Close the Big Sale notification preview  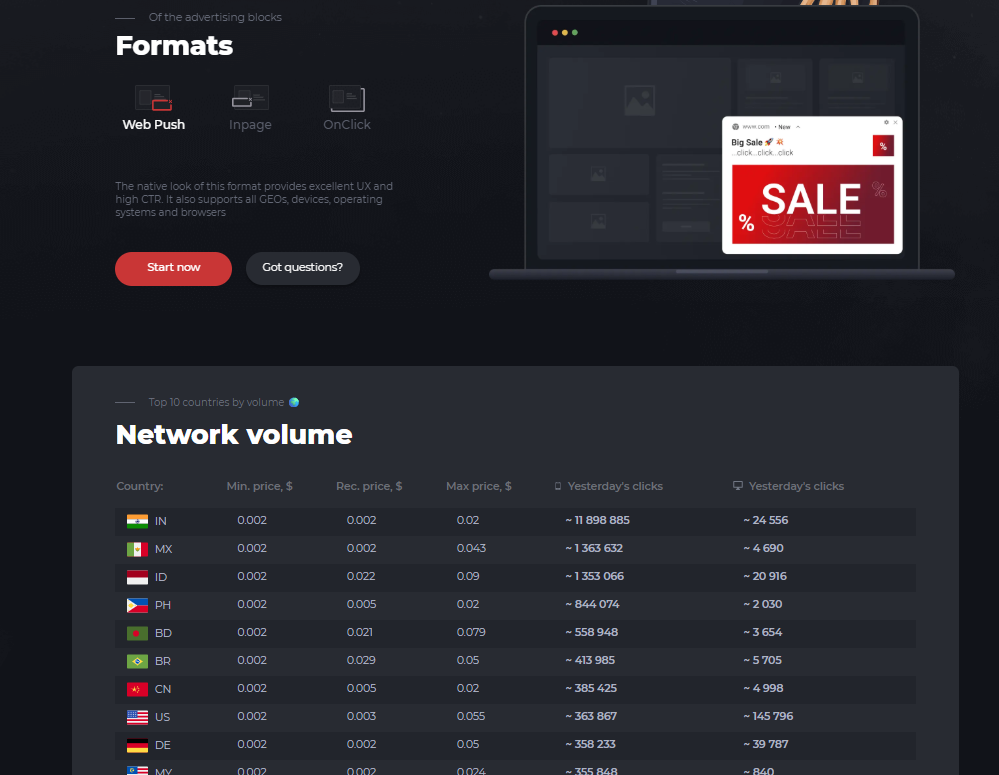pos(896,122)
